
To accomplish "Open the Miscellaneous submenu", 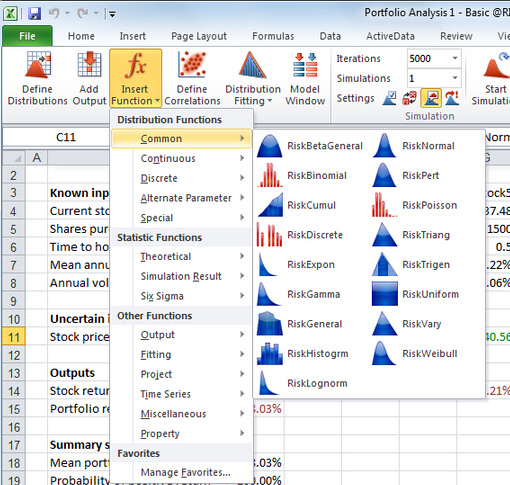I will point(181,414).
